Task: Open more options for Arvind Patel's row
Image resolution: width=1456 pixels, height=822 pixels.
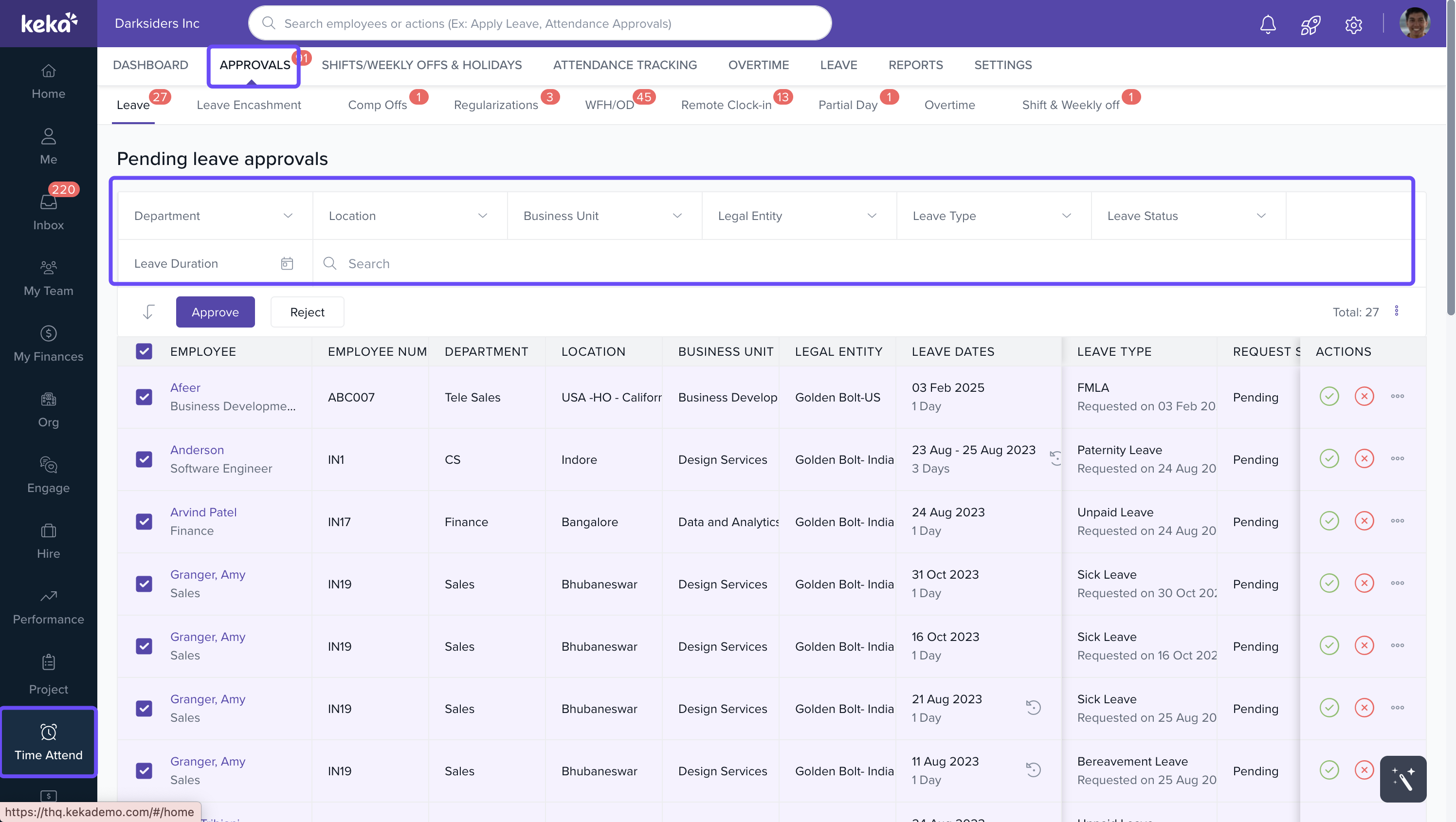Action: (x=1397, y=521)
